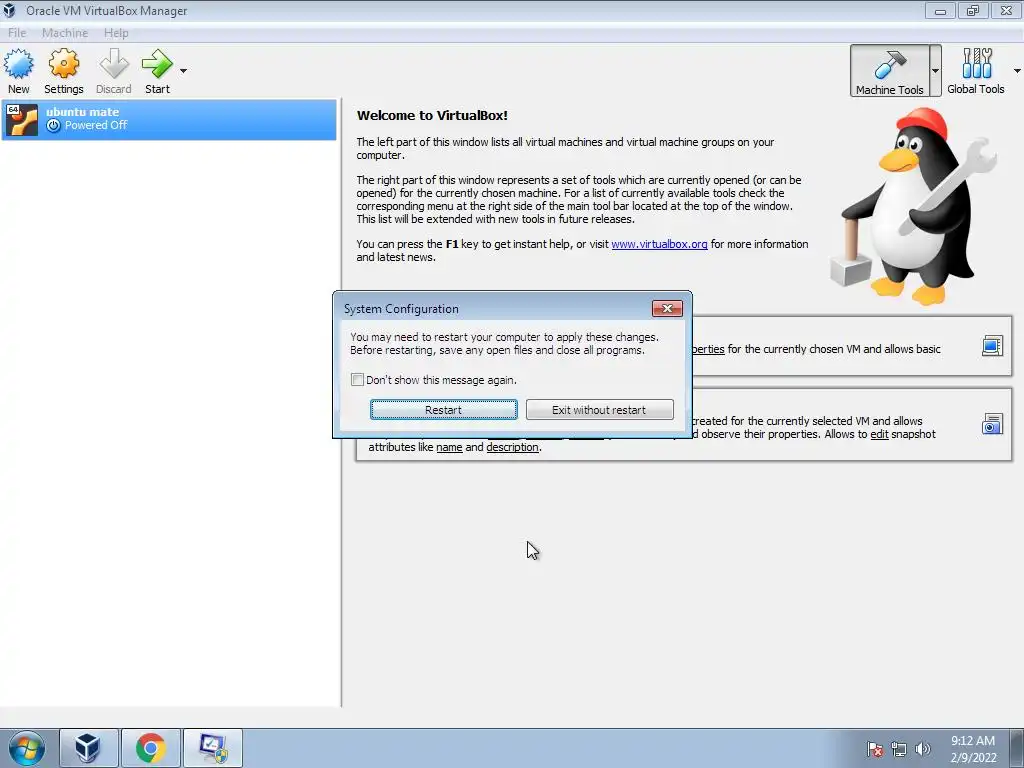Open Chrome from the taskbar
This screenshot has width=1024, height=768.
point(151,748)
